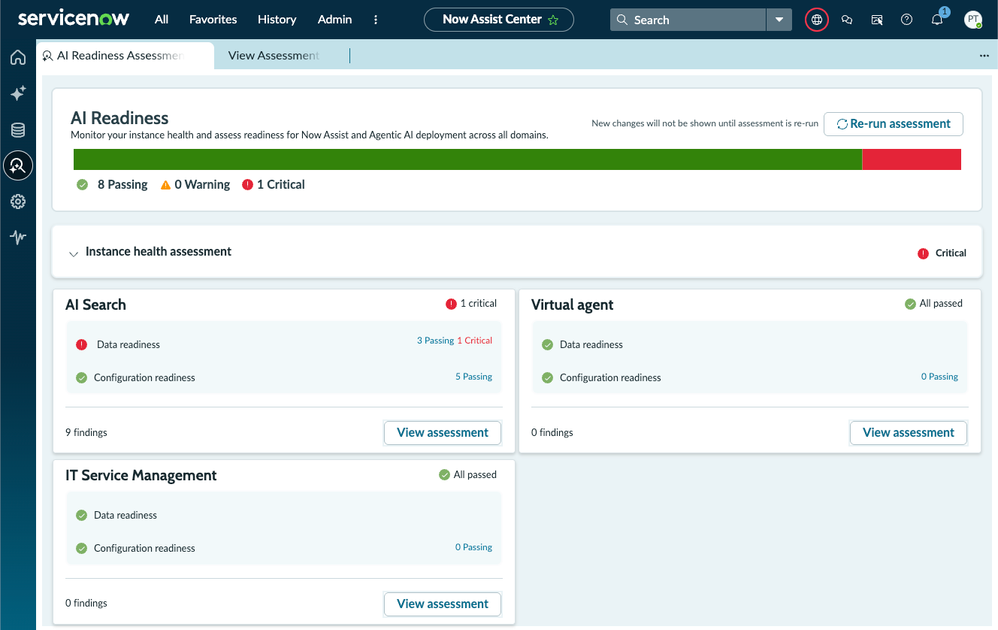Image resolution: width=998 pixels, height=630 pixels.
Task: Open the History menu
Action: [277, 20]
